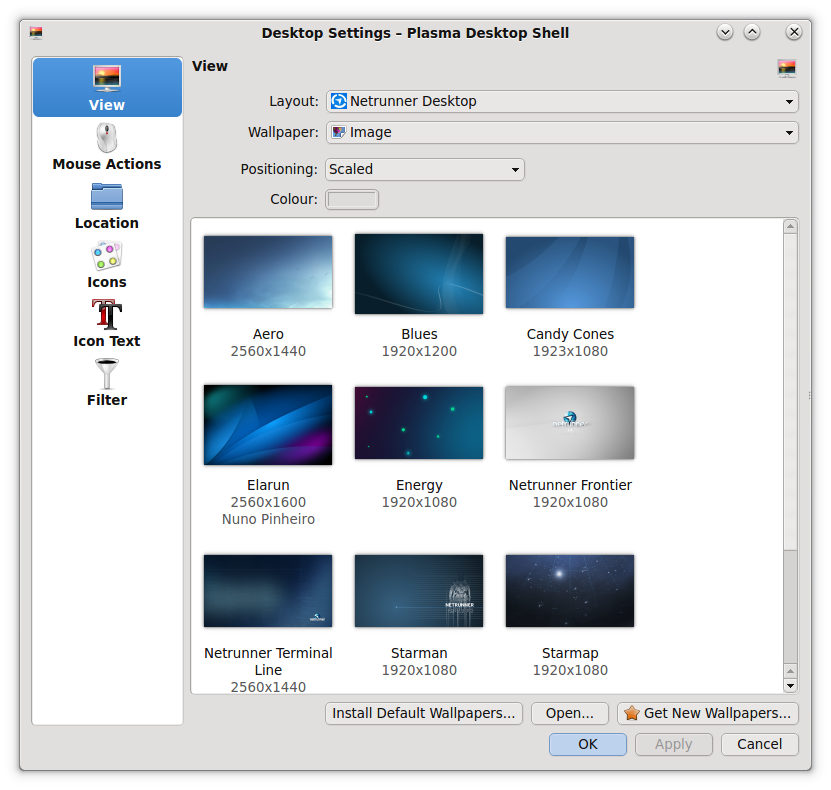Open the Location folder settings page
831x790 pixels.
click(x=107, y=206)
